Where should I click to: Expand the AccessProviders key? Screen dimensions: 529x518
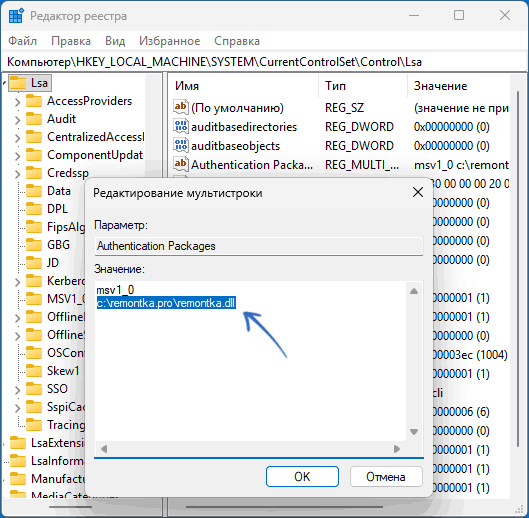coord(18,102)
